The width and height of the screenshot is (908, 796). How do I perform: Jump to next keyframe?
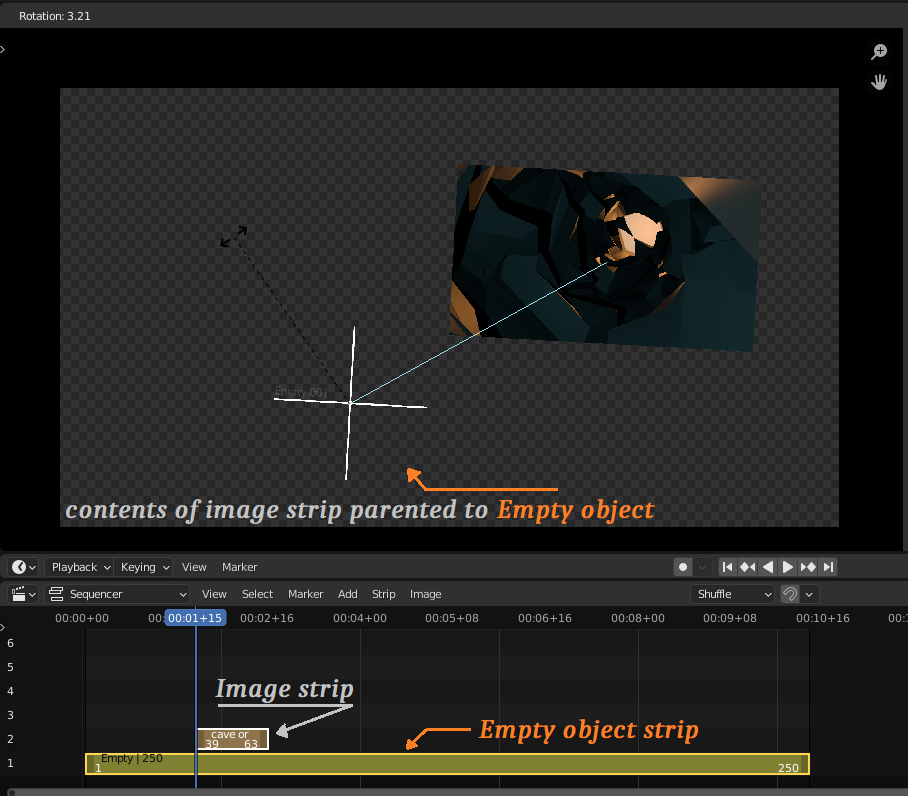click(x=808, y=567)
